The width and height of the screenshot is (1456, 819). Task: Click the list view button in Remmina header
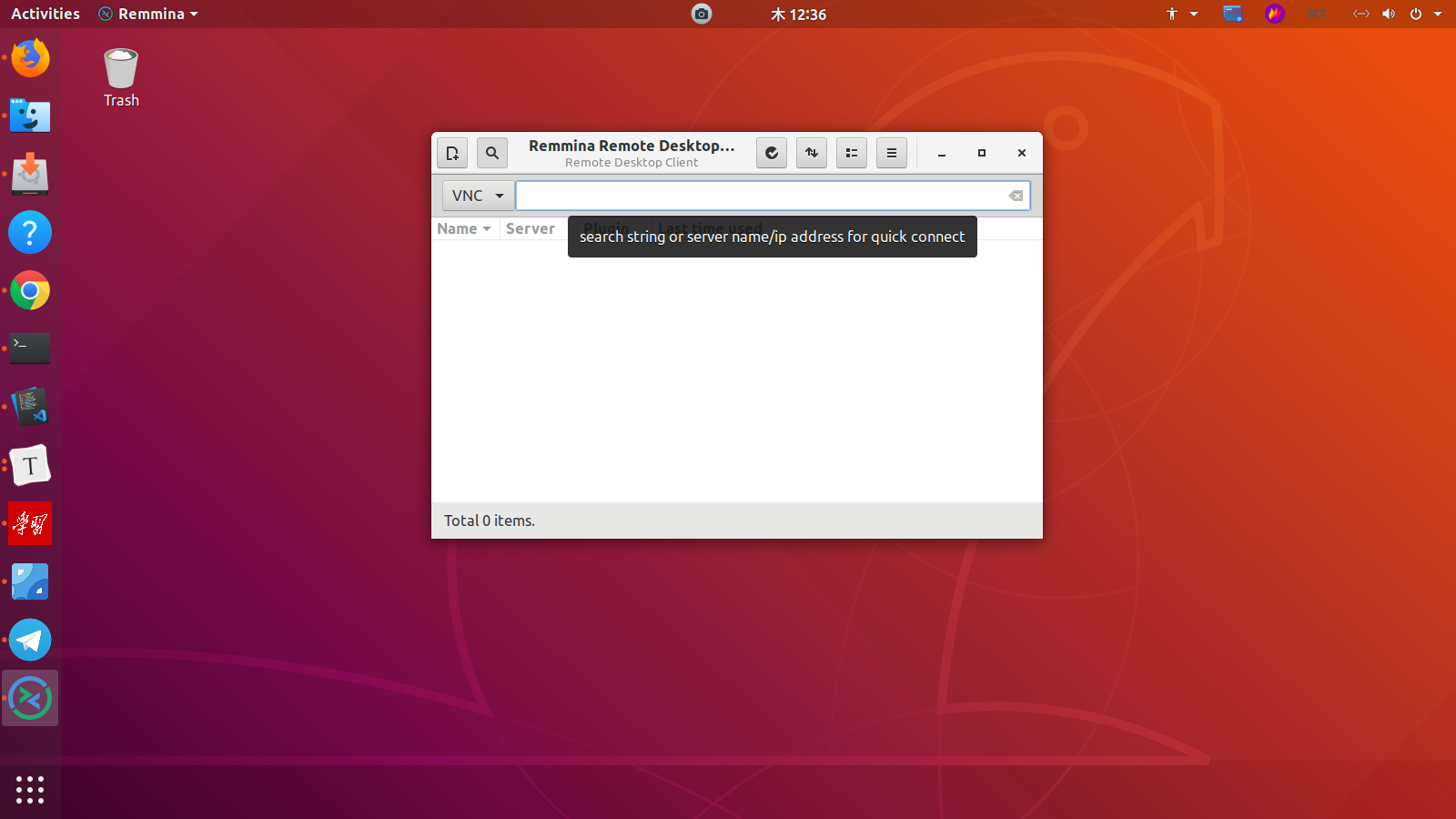(x=852, y=153)
